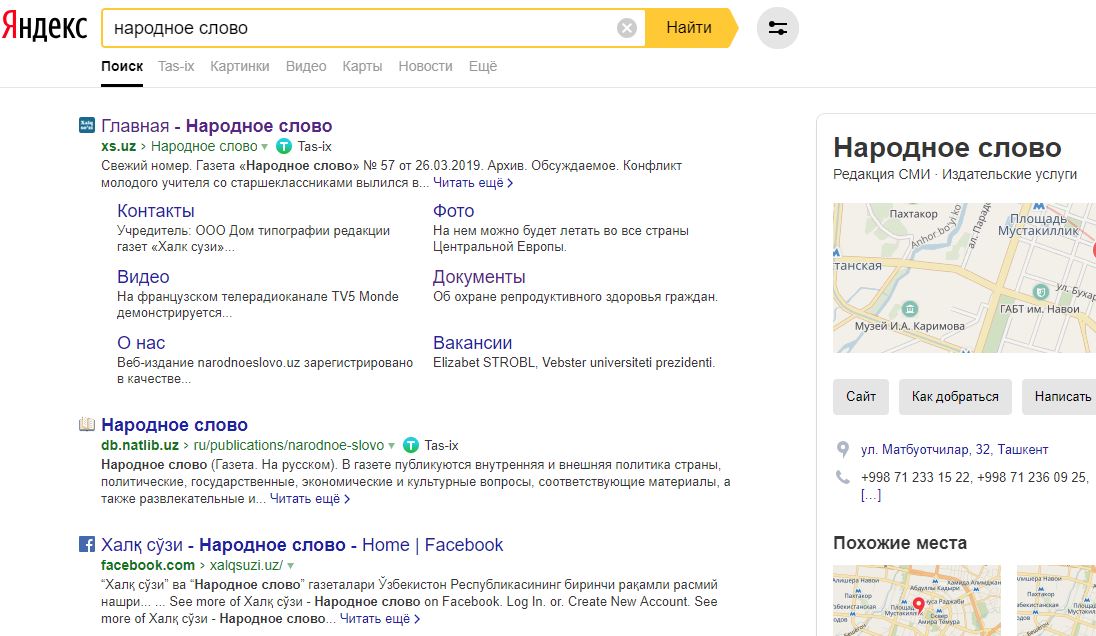The width and height of the screenshot is (1096, 636).
Task: Click the xs.uz domain link
Action: click(118, 146)
